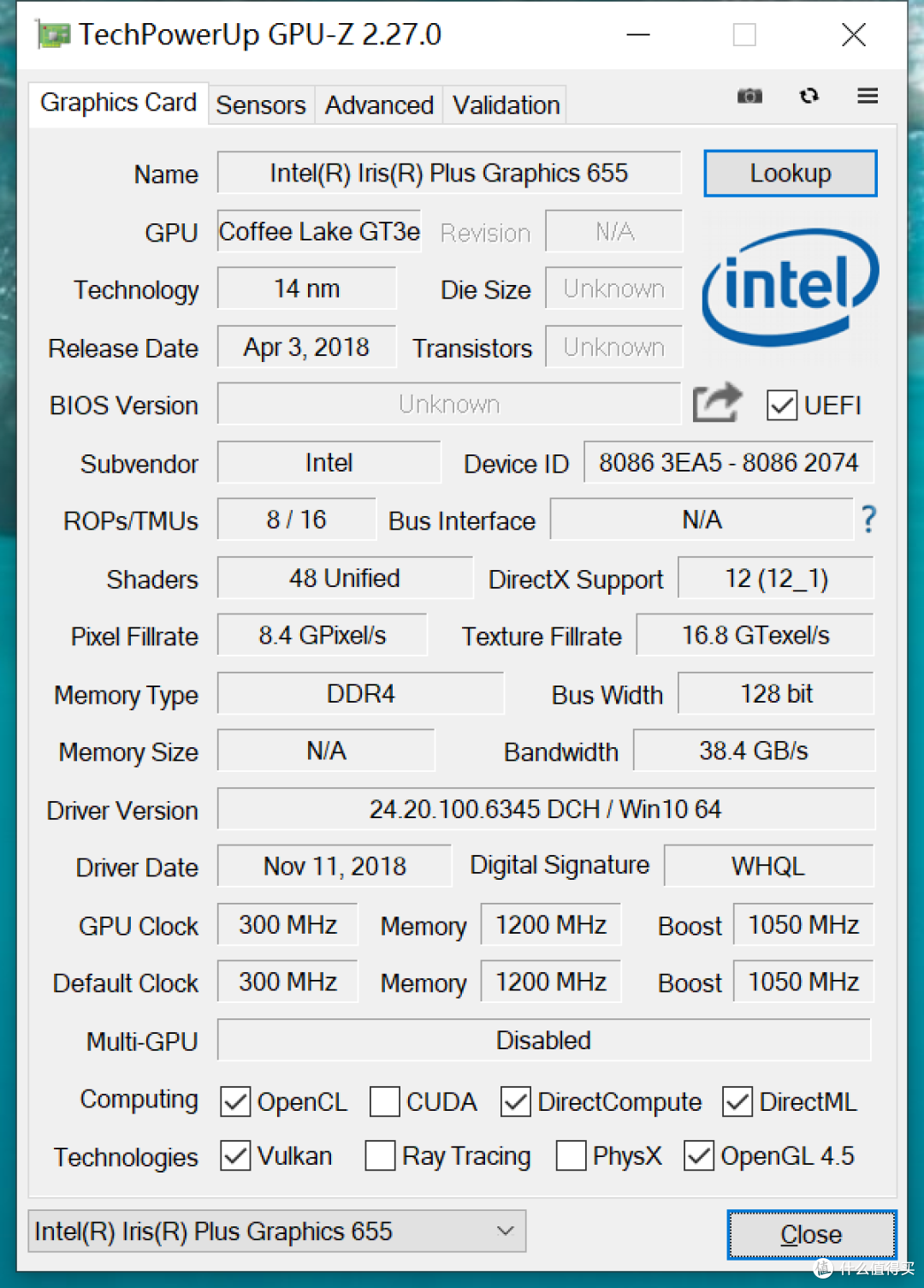The image size is (924, 1288).
Task: Click the refresh icon in the header
Action: coord(809,96)
